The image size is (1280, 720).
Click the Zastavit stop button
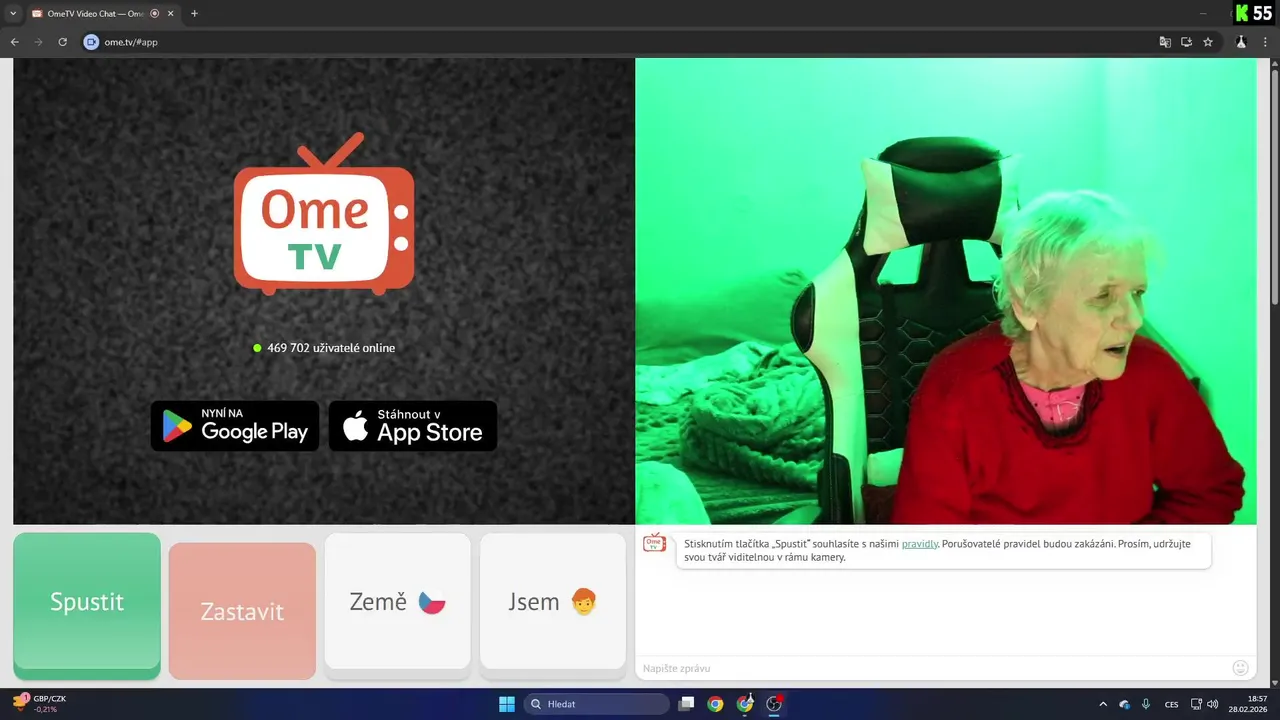242,611
